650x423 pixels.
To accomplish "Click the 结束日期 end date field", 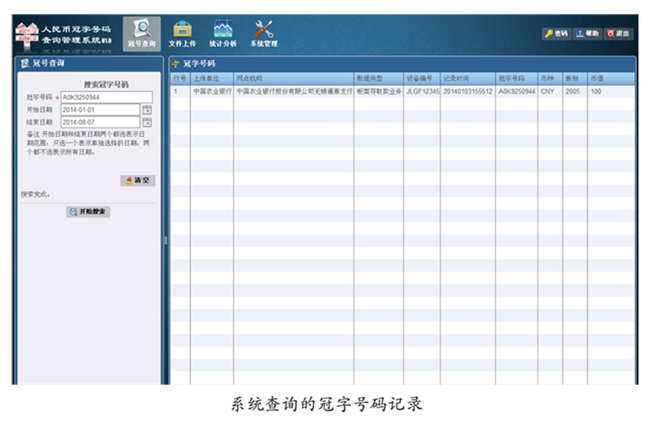I will pyautogui.click(x=99, y=122).
